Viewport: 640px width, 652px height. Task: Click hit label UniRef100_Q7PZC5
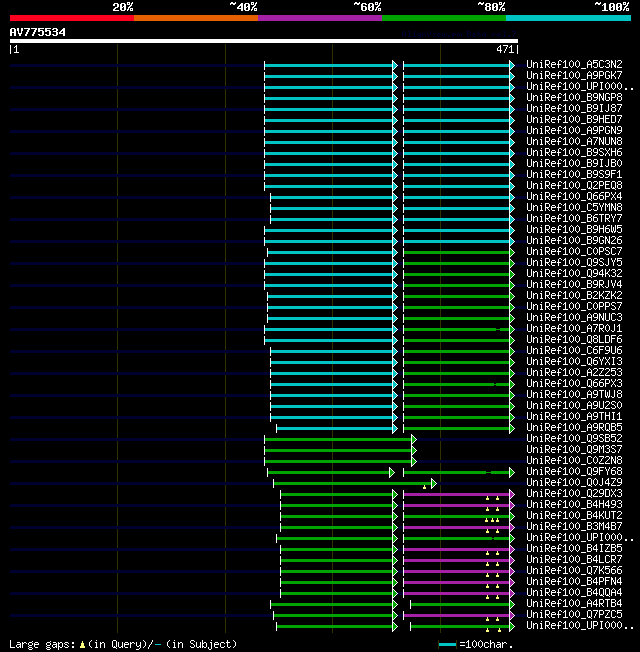coord(574,615)
